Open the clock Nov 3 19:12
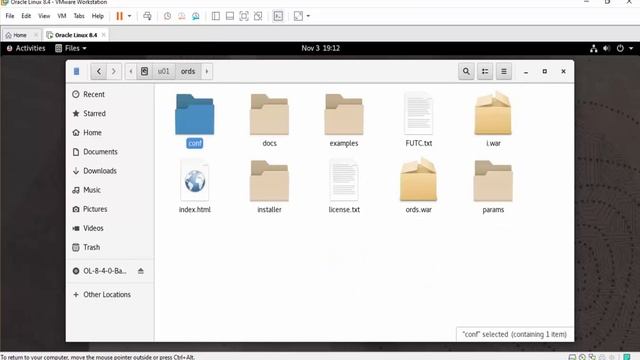The image size is (640, 360). click(x=320, y=48)
